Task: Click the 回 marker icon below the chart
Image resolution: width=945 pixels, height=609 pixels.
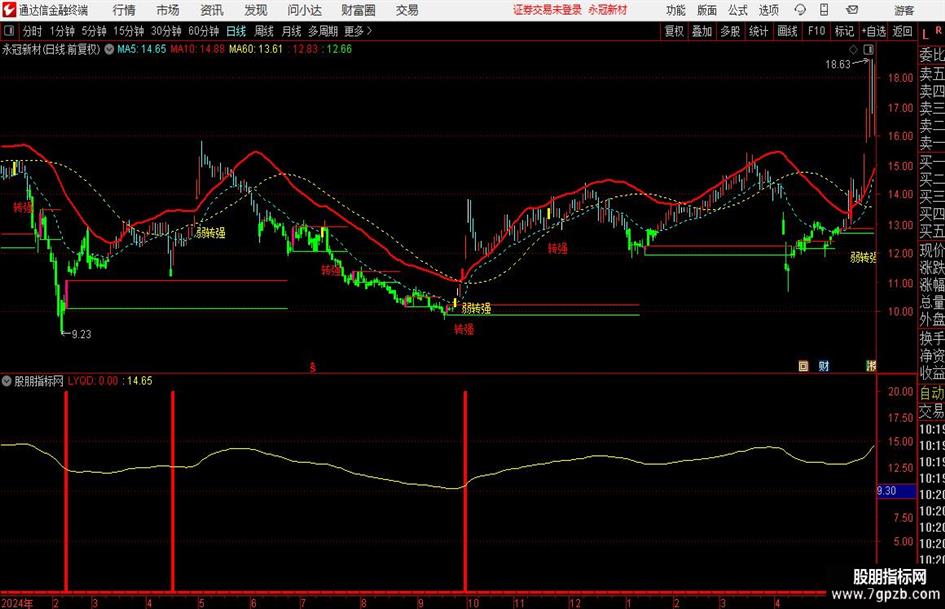Action: 803,366
